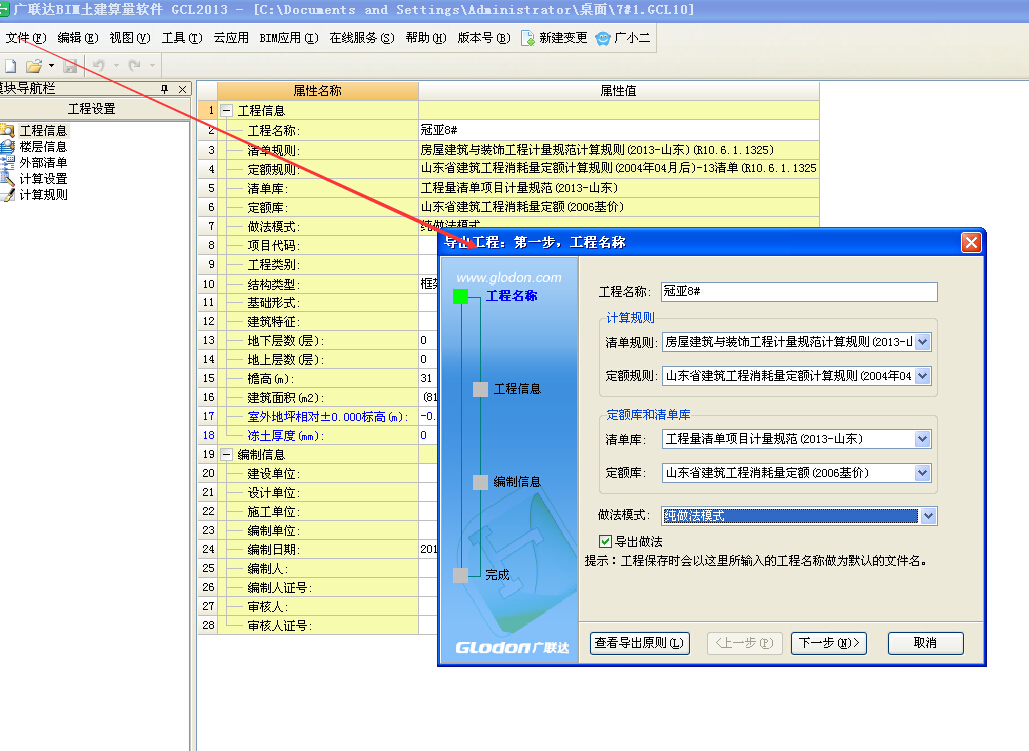The image size is (1029, 751).
Task: Click the 工程信息 wizard step marker
Action: (480, 389)
